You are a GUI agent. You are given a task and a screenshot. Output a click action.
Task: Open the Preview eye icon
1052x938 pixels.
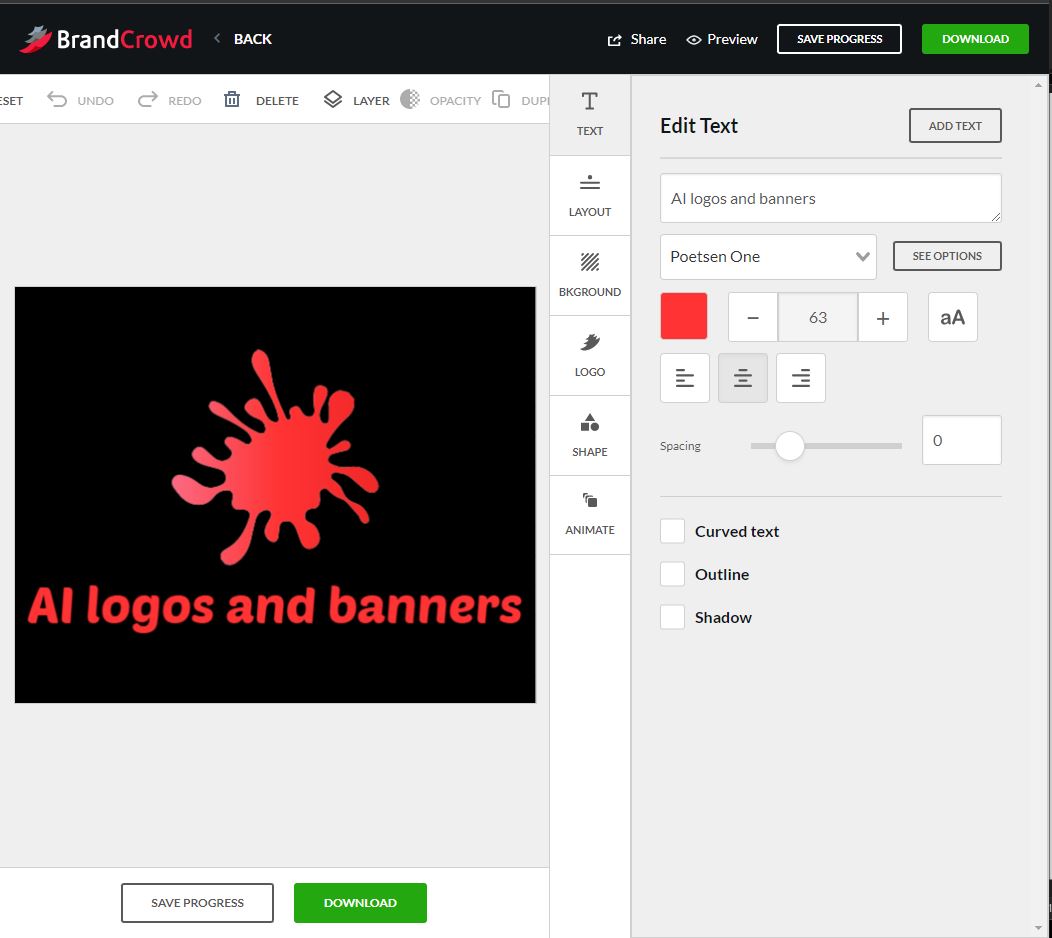point(694,40)
